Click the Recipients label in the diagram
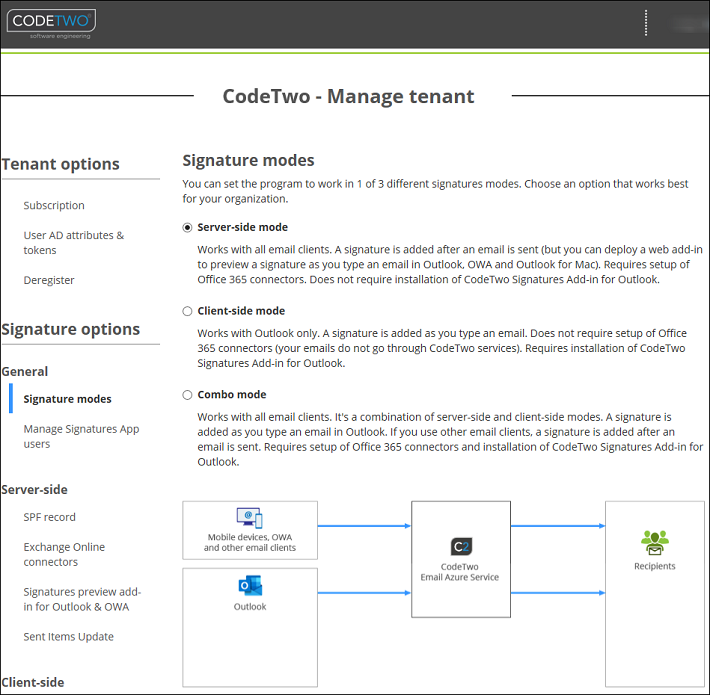This screenshot has width=710, height=695. click(655, 566)
